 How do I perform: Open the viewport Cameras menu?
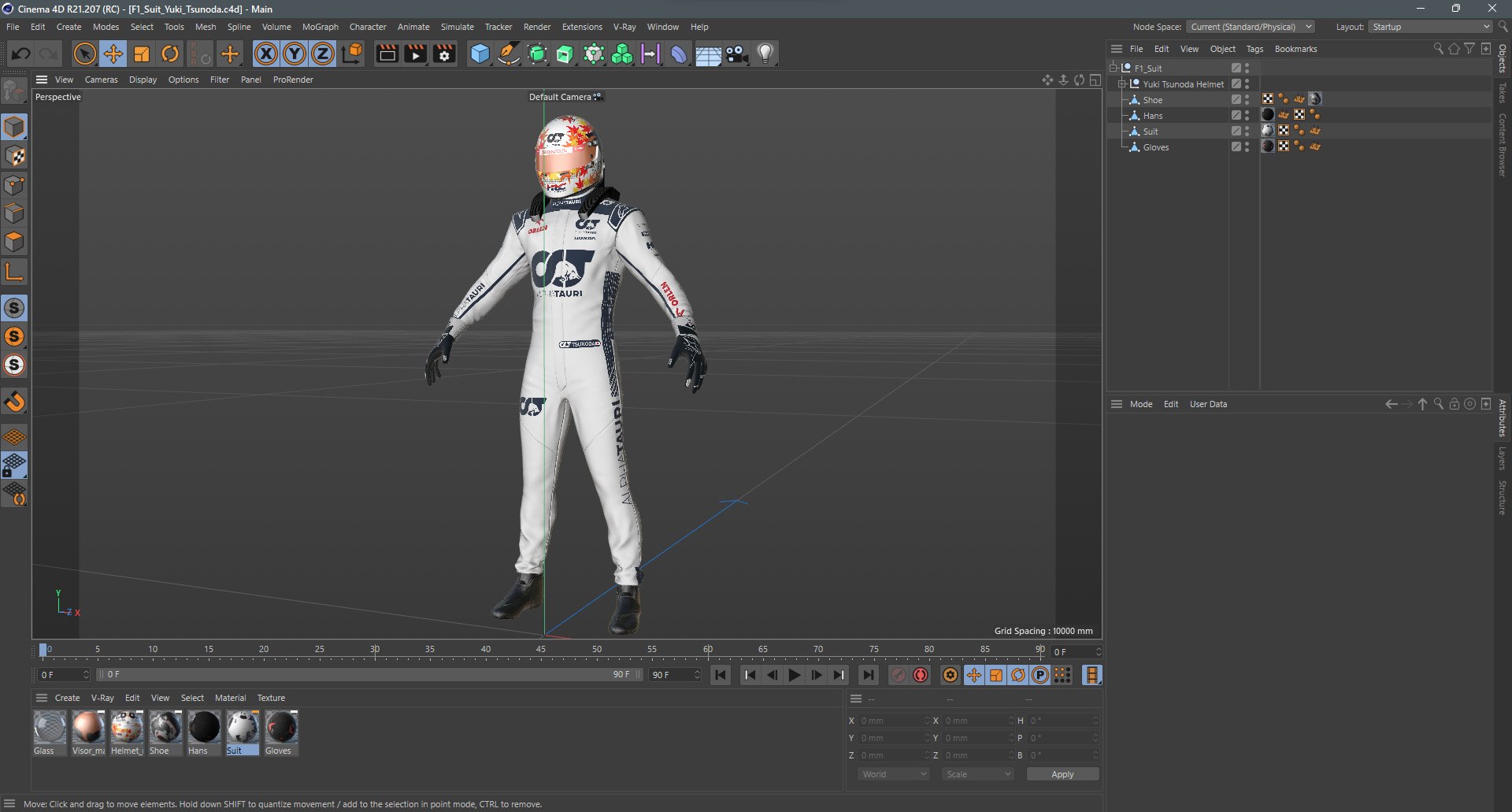[x=101, y=80]
